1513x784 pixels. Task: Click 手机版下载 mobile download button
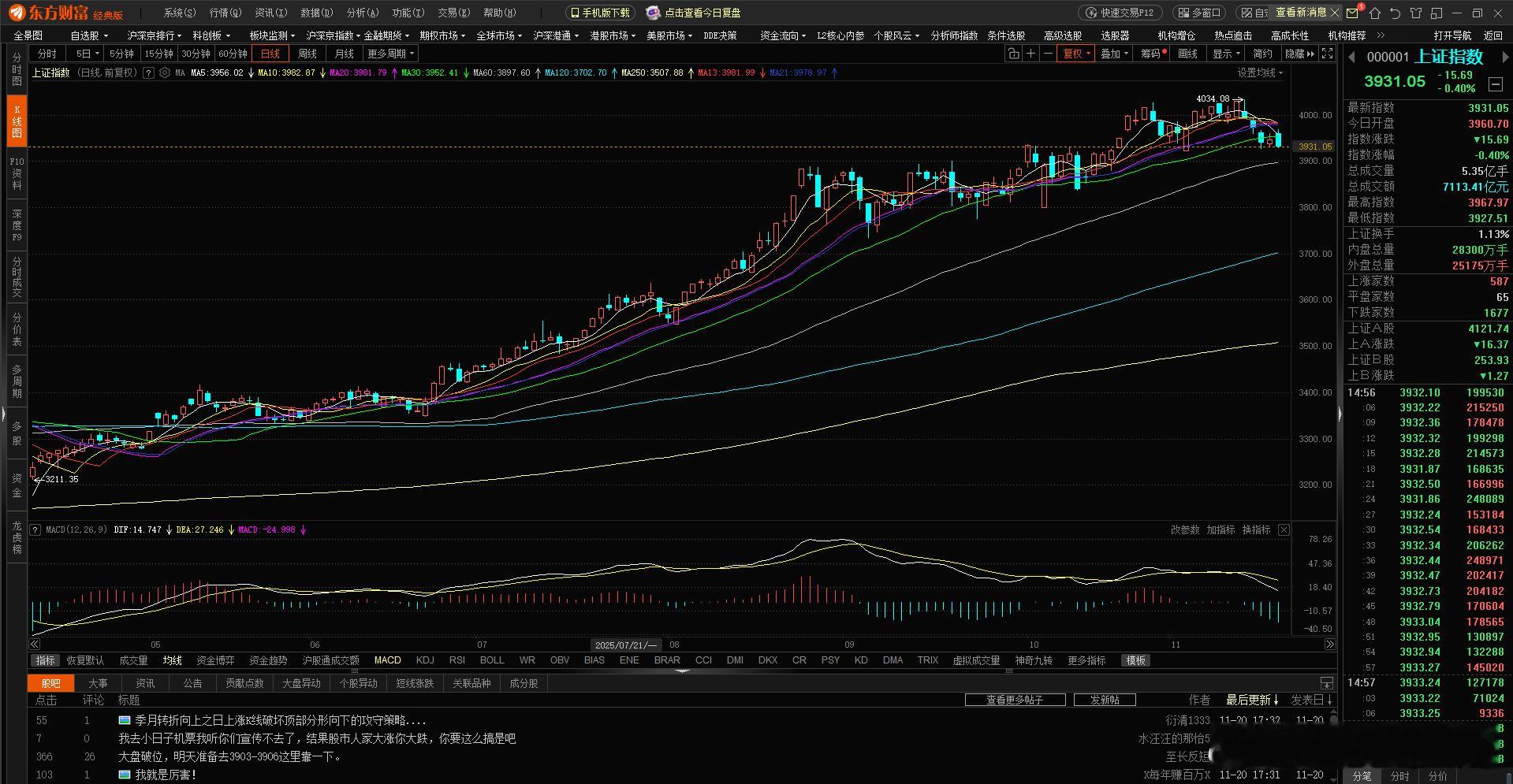601,13
